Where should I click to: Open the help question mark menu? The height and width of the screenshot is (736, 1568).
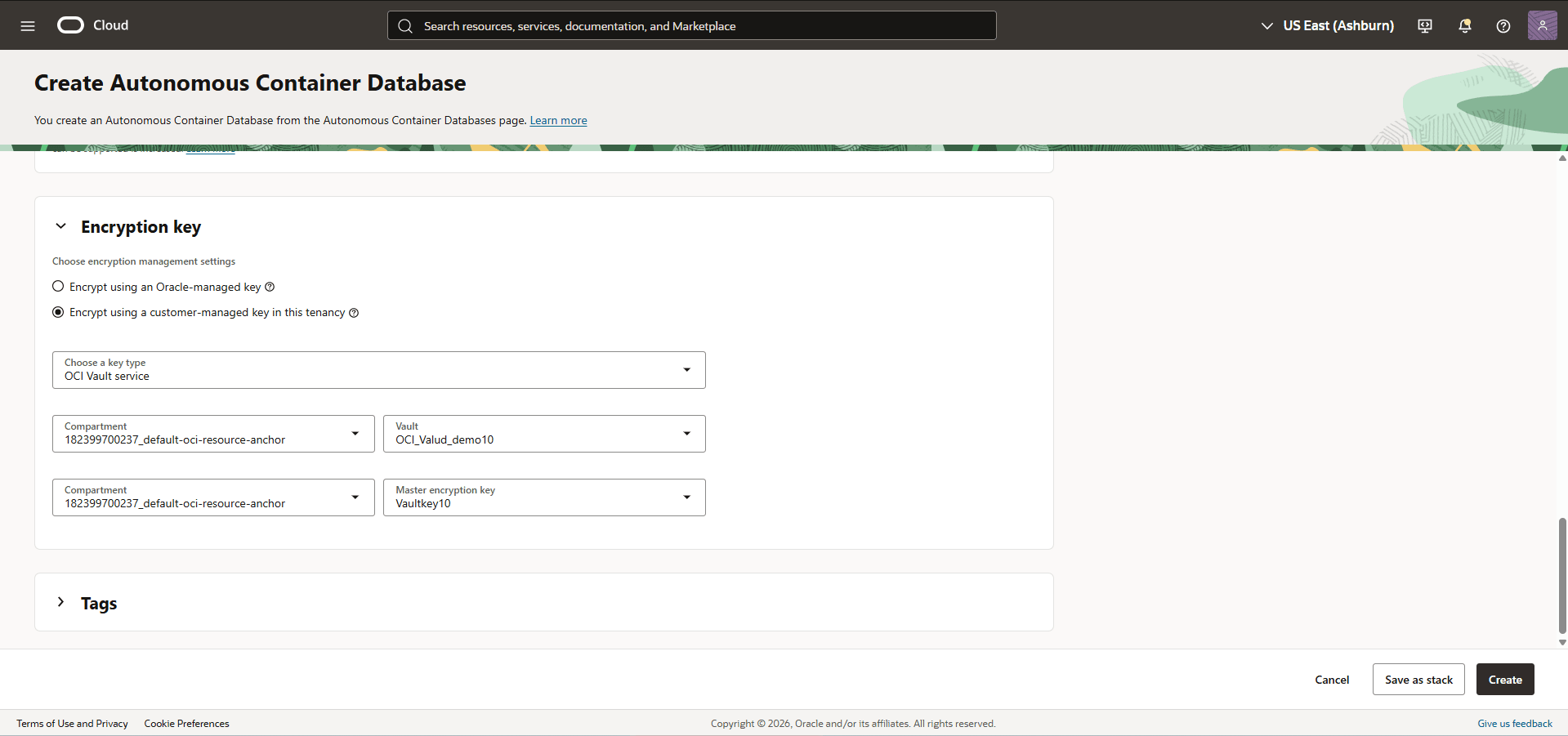(1503, 25)
